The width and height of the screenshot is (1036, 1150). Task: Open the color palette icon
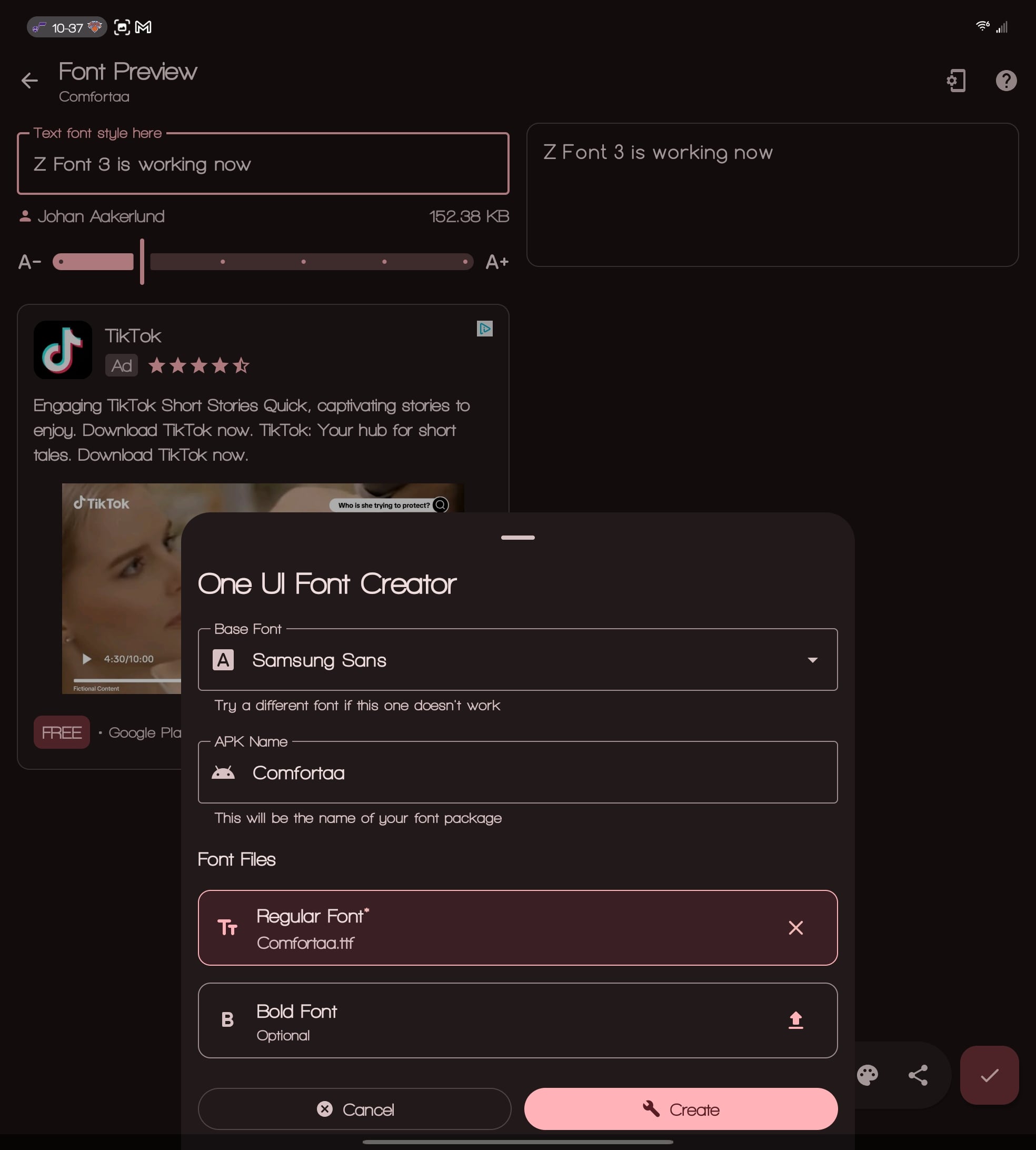[x=867, y=1075]
